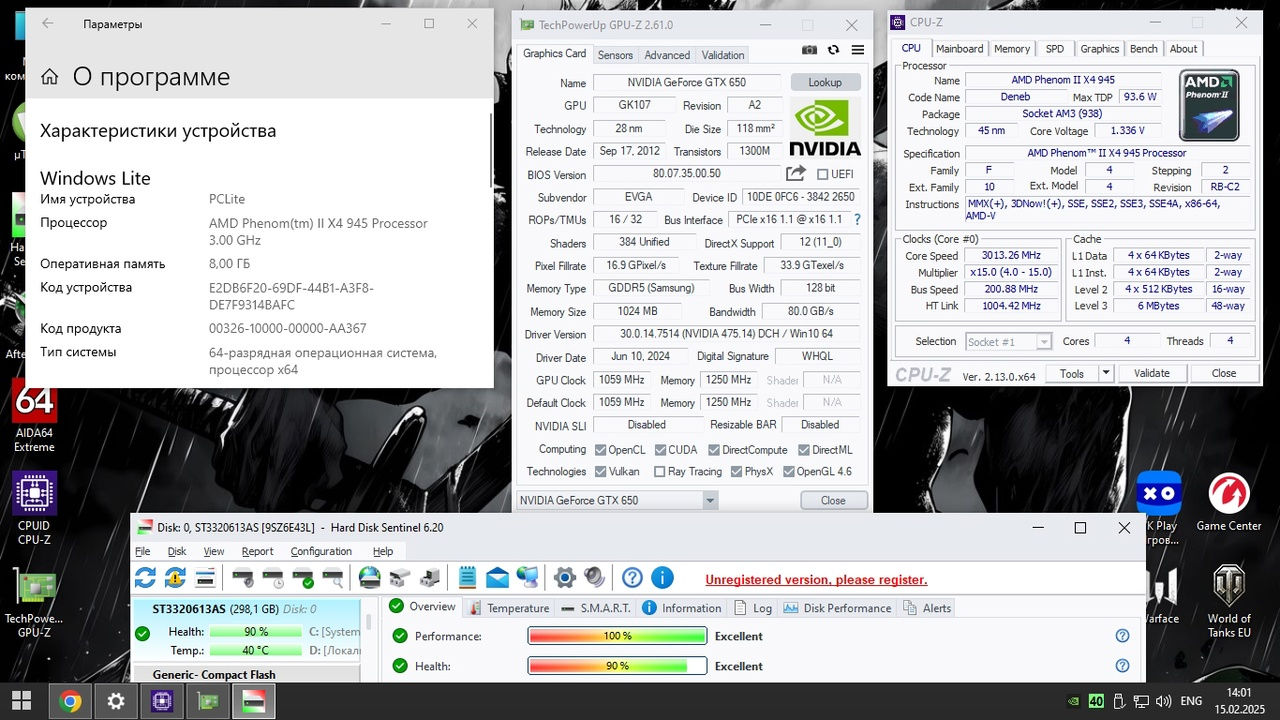Click the blue question mark help icon
Screen dimensions: 1280x720
coord(632,577)
